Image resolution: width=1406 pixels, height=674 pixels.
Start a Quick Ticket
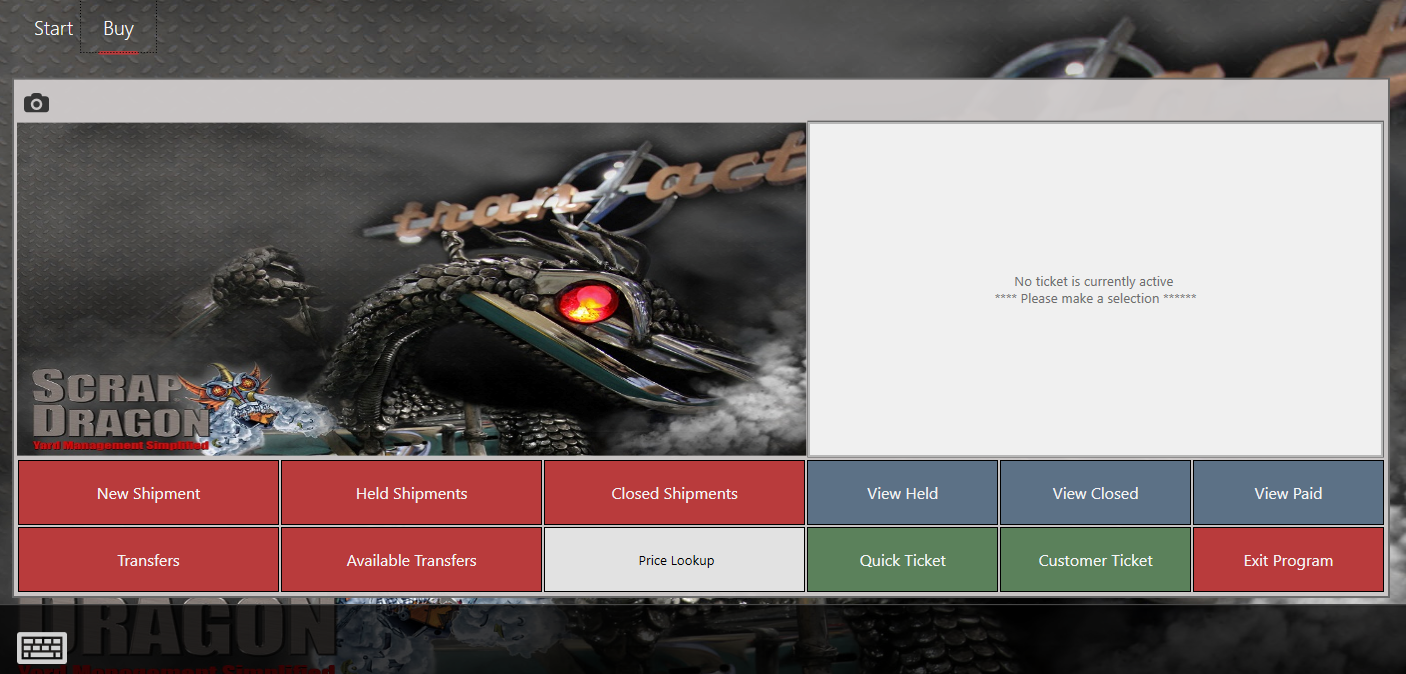point(902,560)
